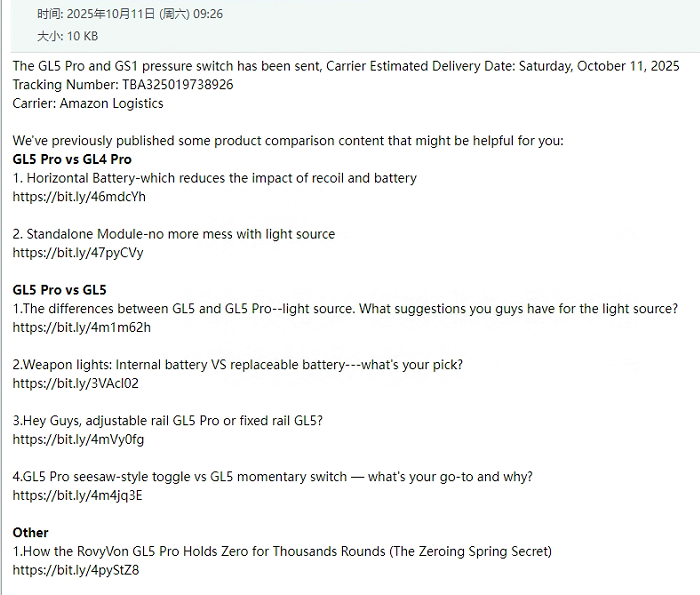Click the 10 KB size label

point(82,36)
